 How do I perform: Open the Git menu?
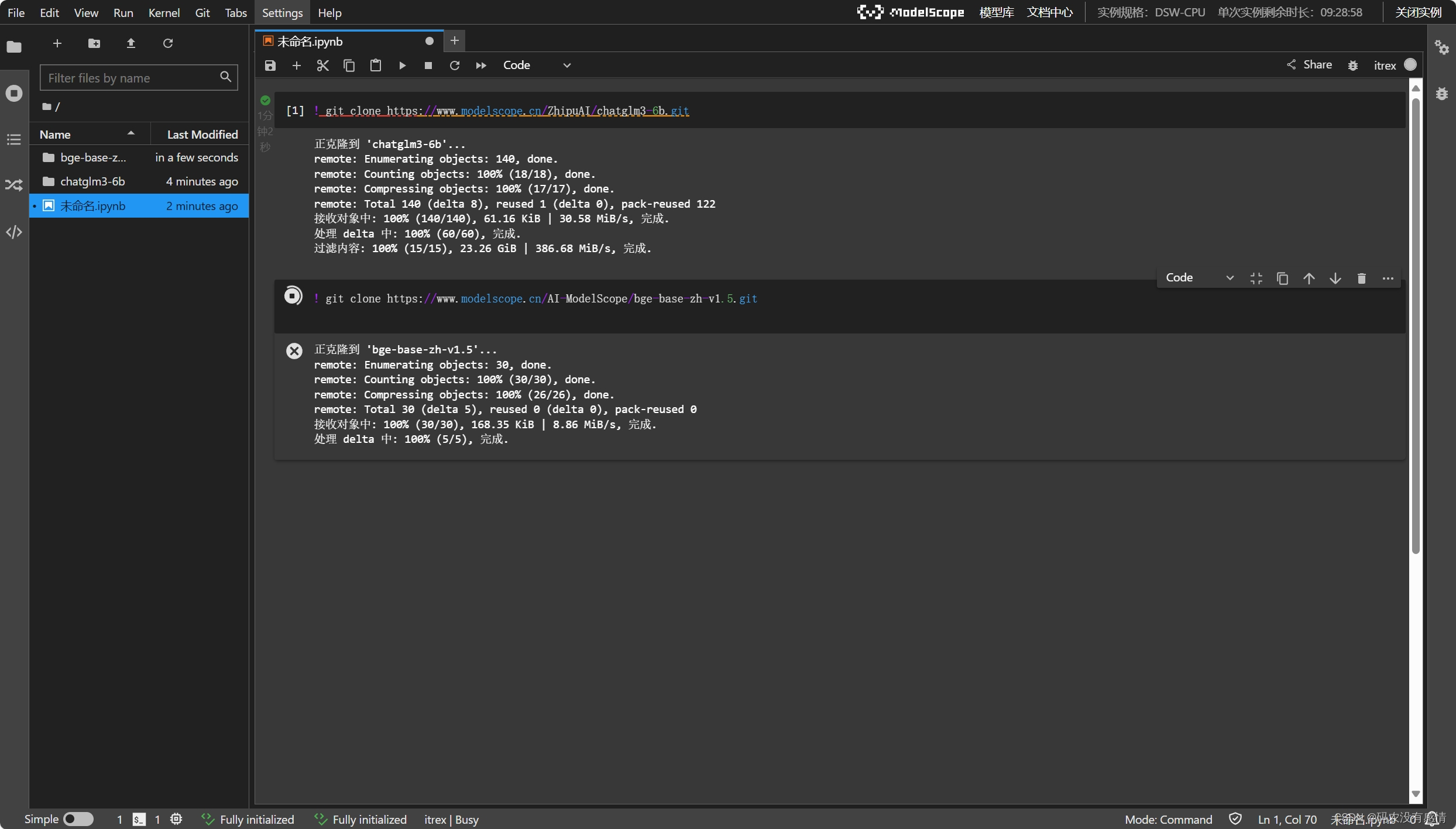(202, 12)
